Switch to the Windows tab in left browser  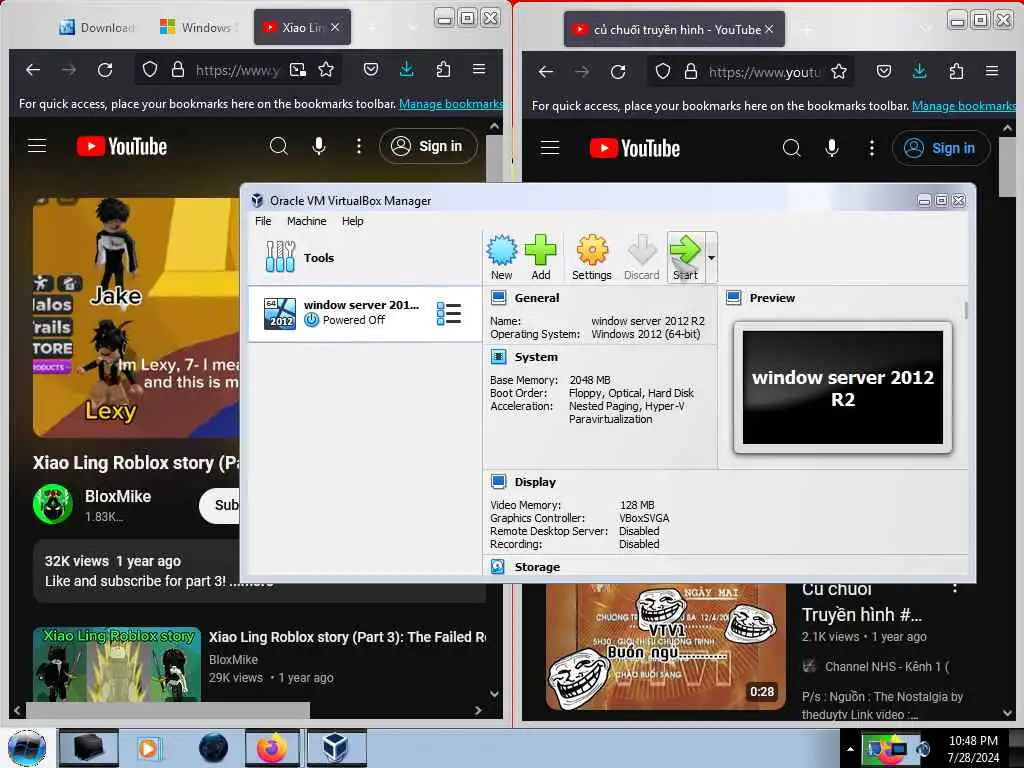[x=196, y=27]
